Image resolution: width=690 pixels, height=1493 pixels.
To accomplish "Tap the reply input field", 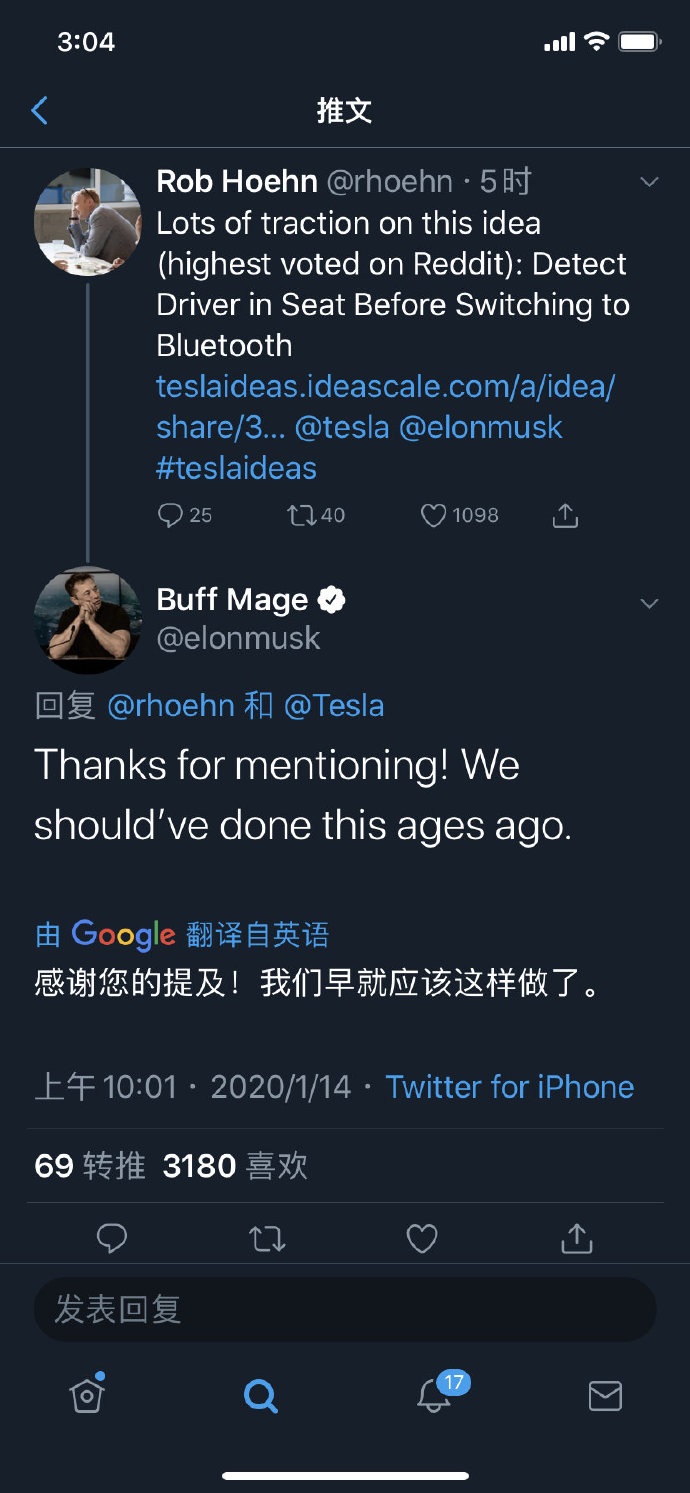I will tap(345, 1309).
